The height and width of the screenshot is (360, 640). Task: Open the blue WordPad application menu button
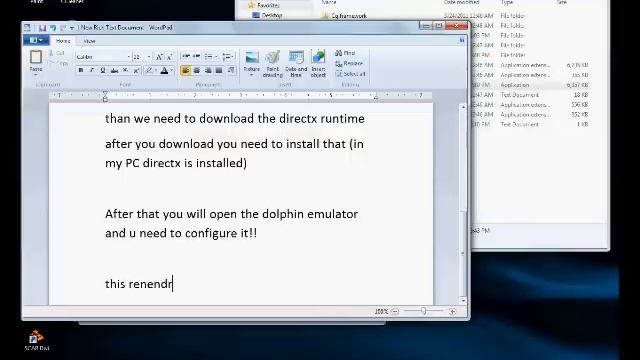click(36, 40)
